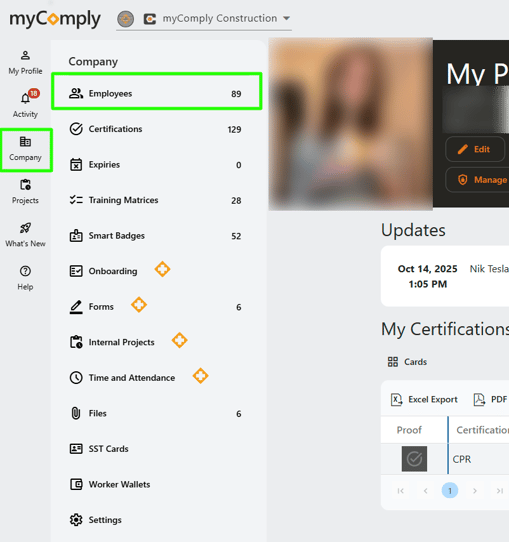Click the myComply logo
Viewport: 509px width, 542px height.
coord(55,19)
